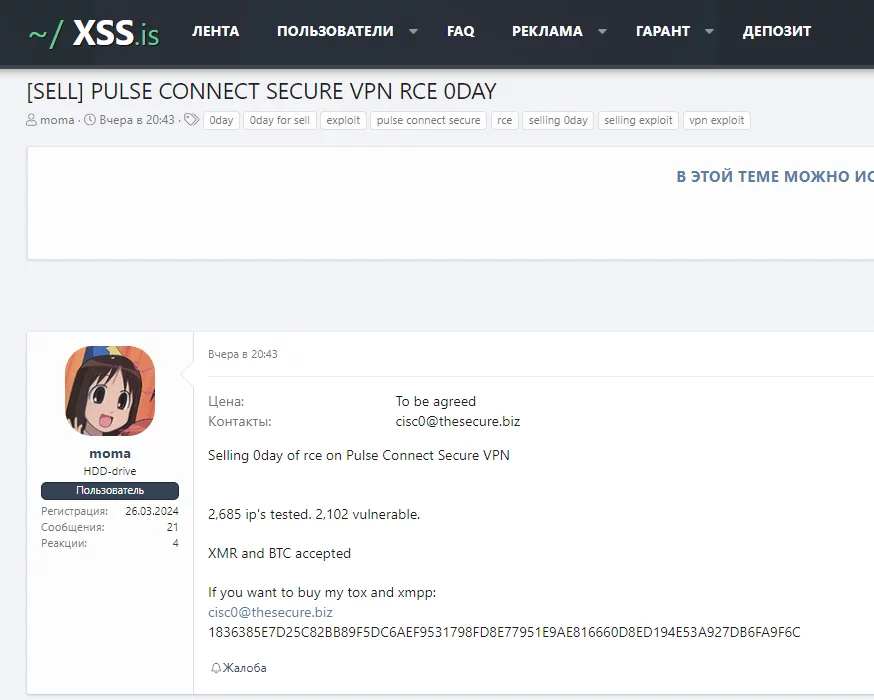
Task: Click the post timestamp "Вчера в 20:43"
Action: point(243,354)
